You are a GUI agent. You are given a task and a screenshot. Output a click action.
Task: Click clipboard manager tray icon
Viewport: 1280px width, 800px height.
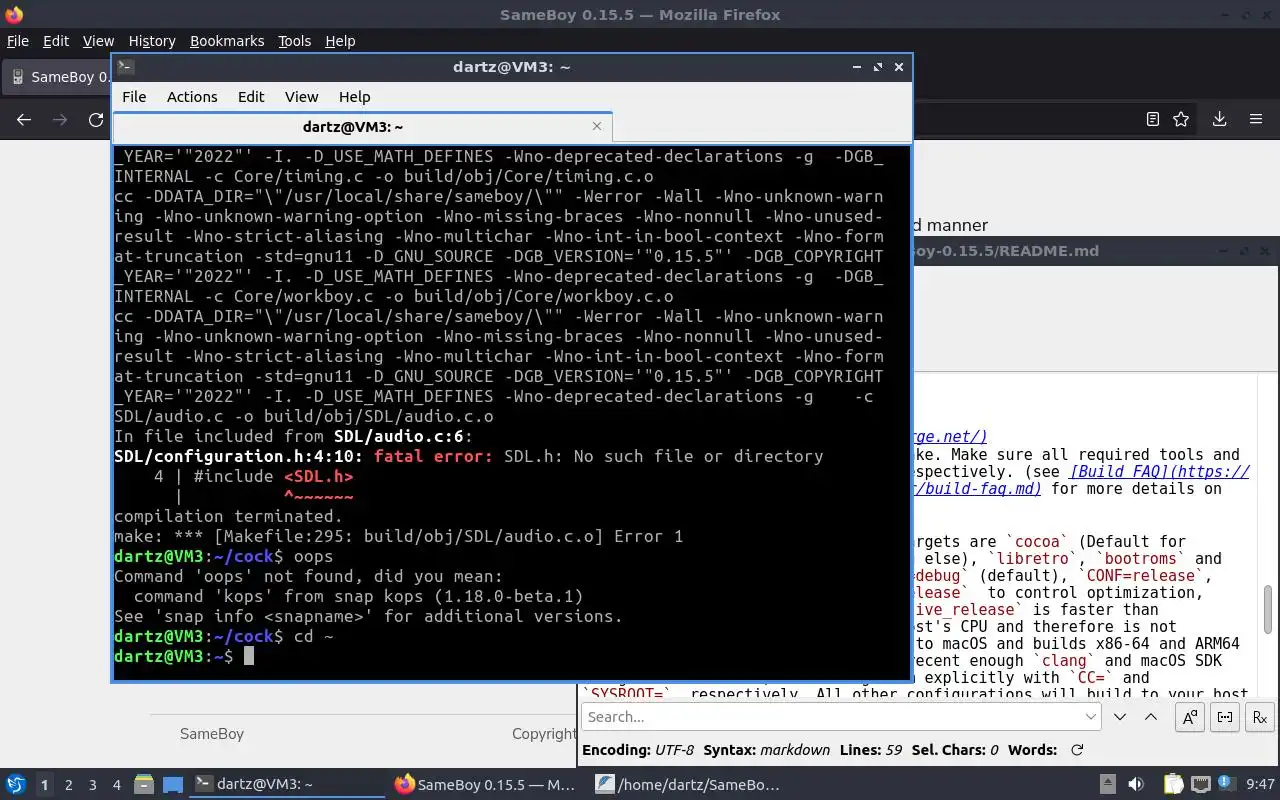1172,785
